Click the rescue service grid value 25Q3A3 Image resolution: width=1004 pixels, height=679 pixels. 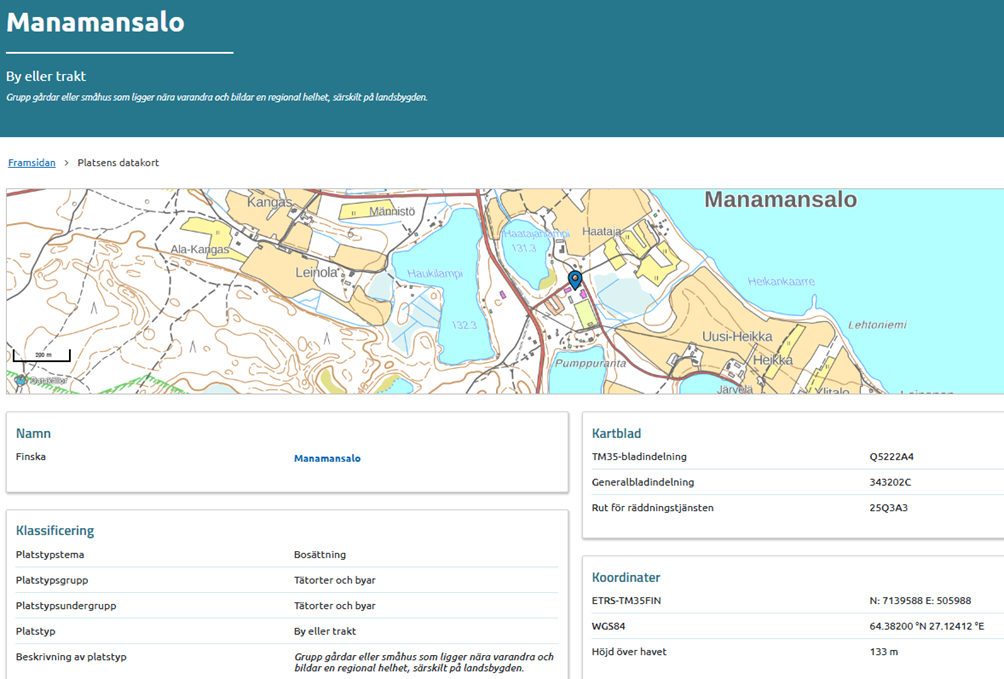[x=889, y=508]
